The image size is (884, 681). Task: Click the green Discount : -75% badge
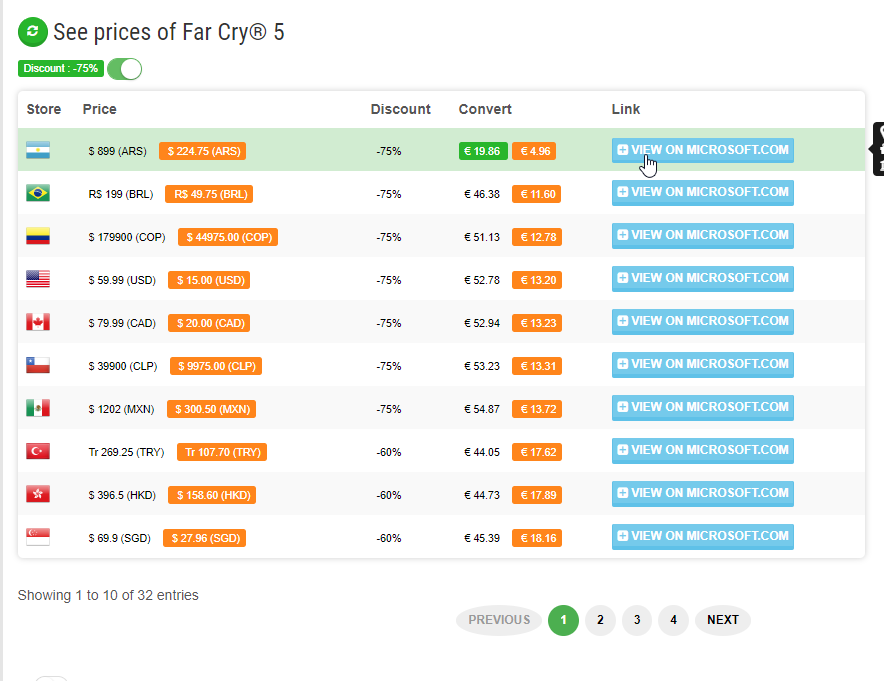click(60, 69)
